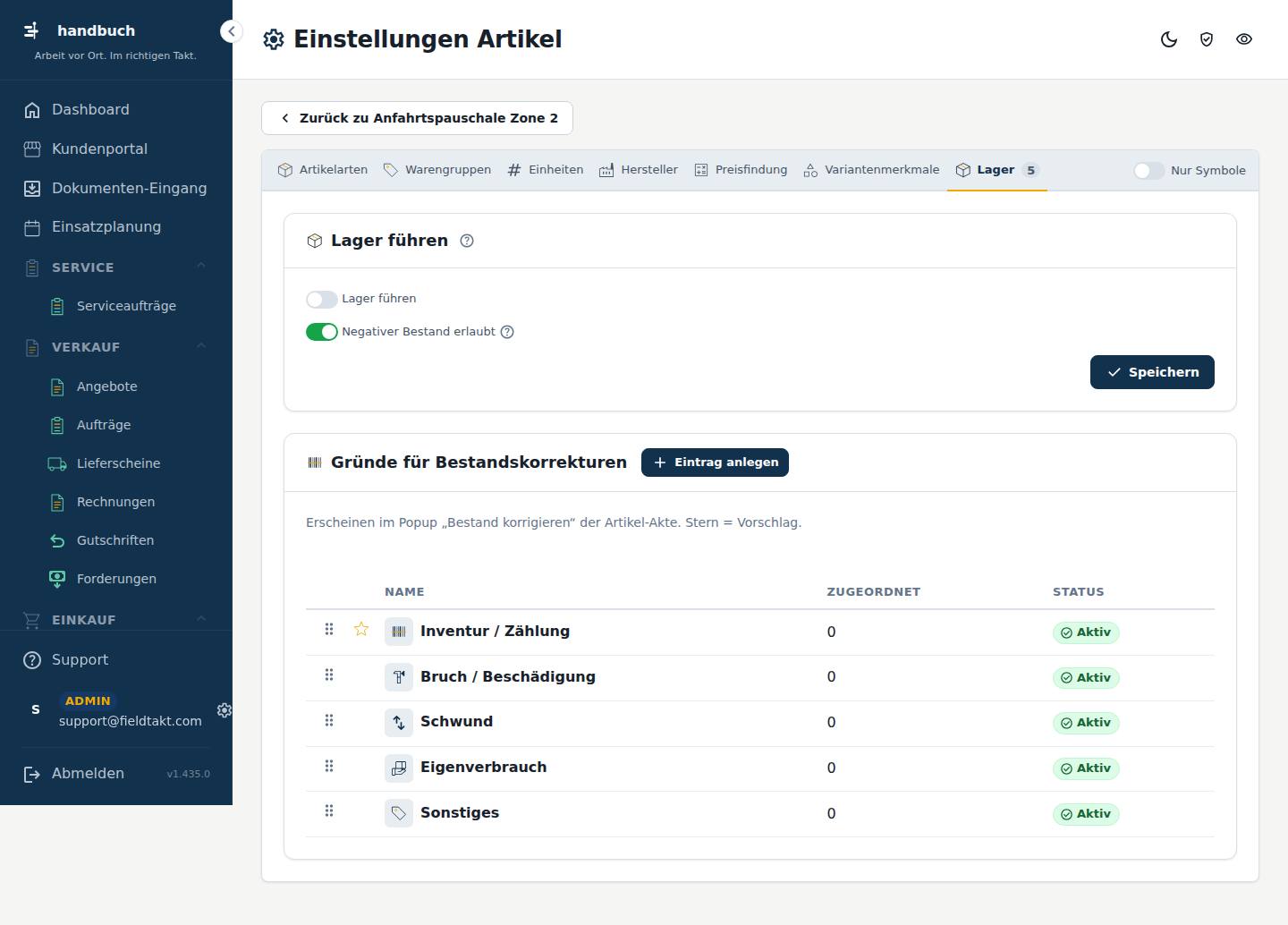Collapse the EINKAUF sidebar section
This screenshot has width=1288, height=925.
coord(201,618)
